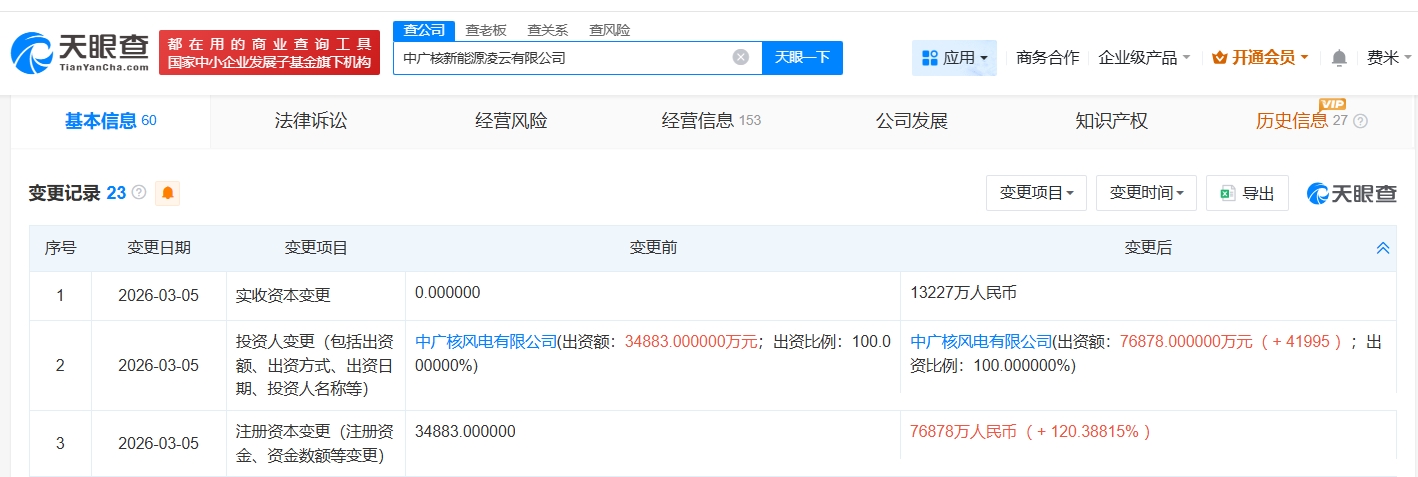Collapse table using double chevron icon
This screenshot has width=1418, height=477.
tap(1382, 248)
